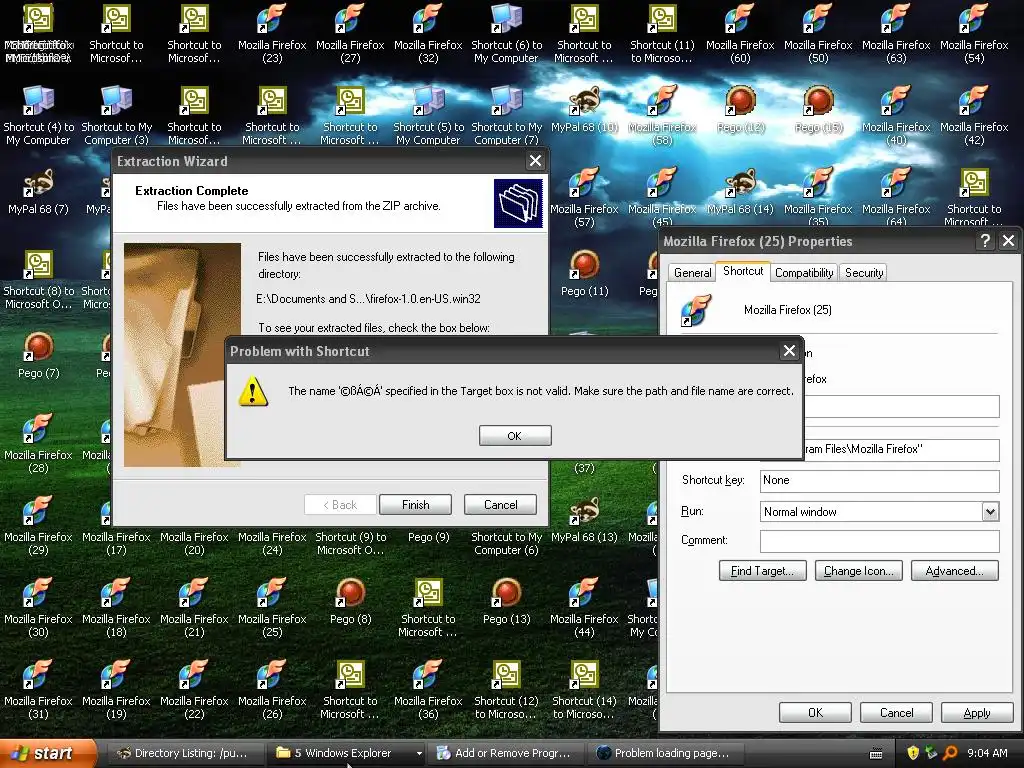Select Shortcut (11) to Microsoft icon
The image size is (1024, 768).
click(x=662, y=34)
